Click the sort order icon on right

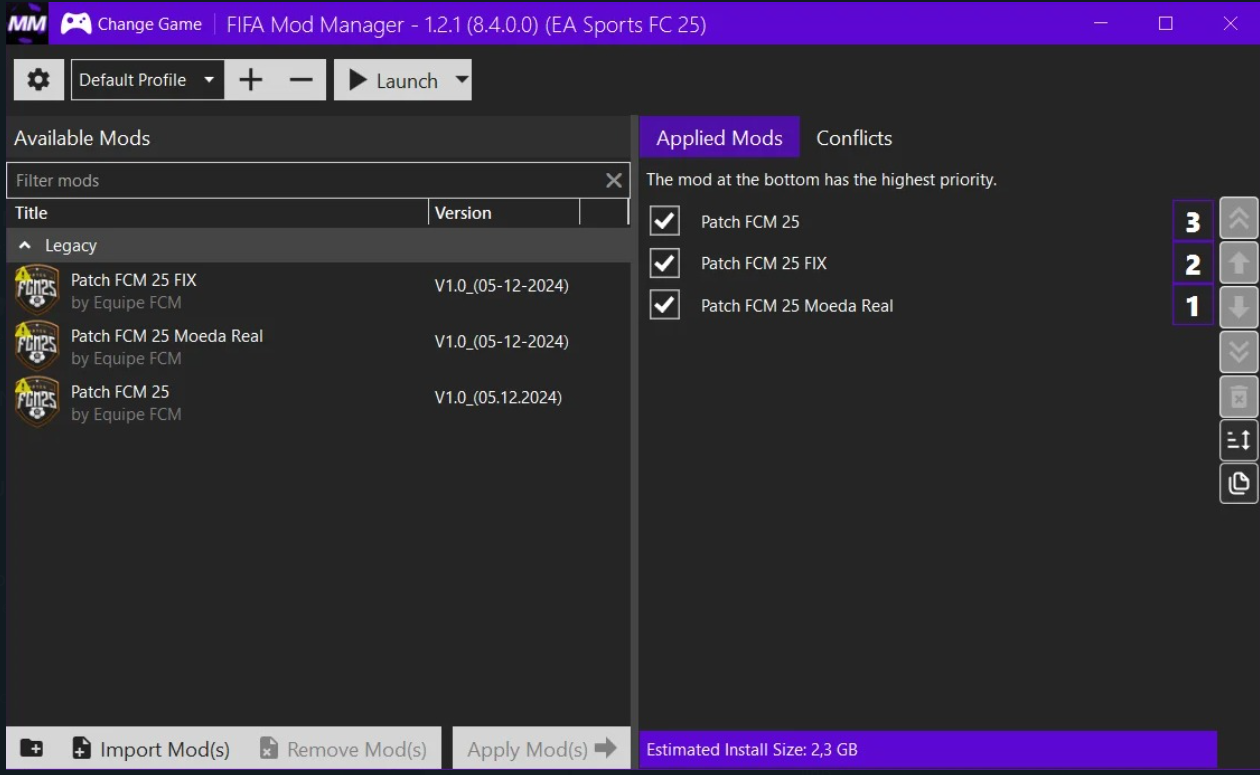tap(1238, 440)
